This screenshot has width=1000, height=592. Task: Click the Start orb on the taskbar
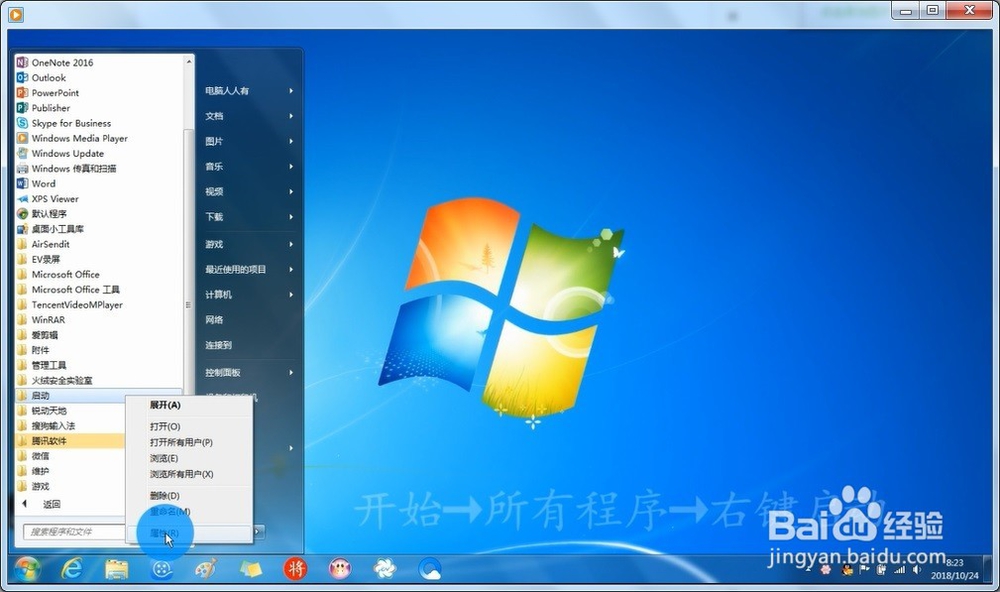(27, 568)
